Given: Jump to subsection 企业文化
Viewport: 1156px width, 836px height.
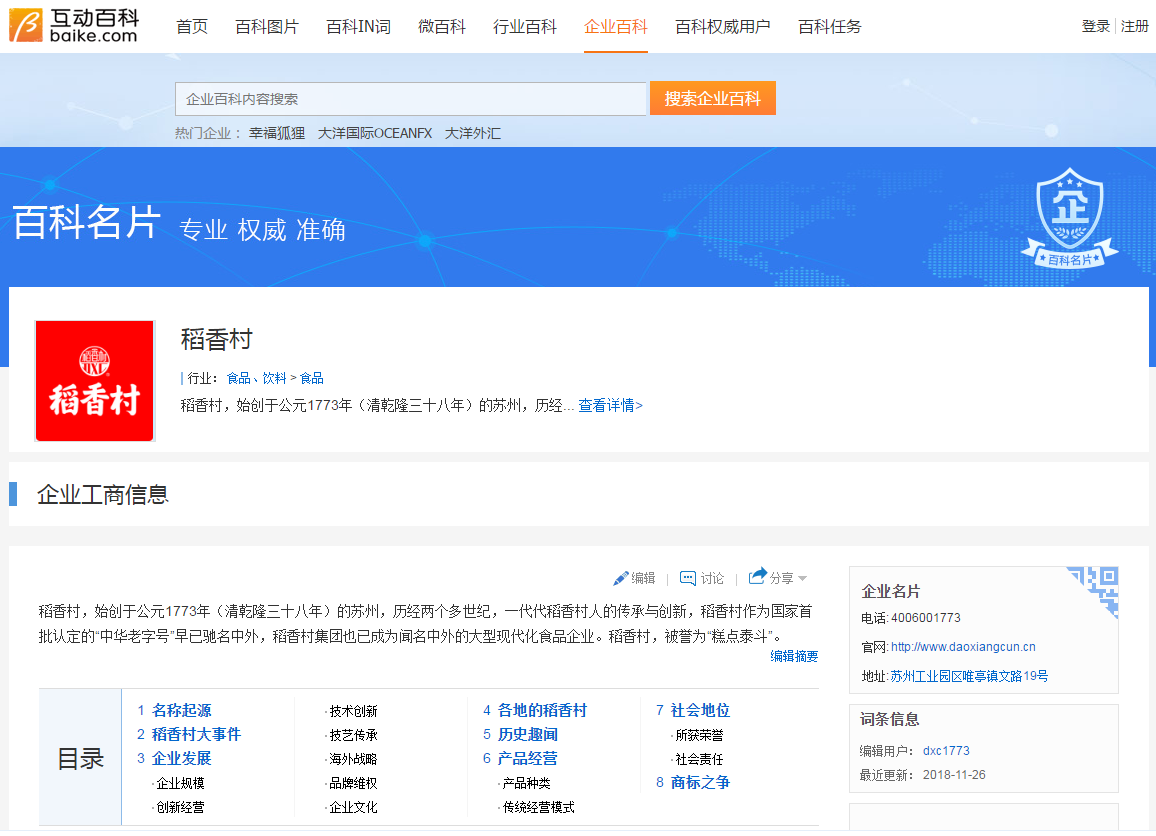Looking at the screenshot, I should pyautogui.click(x=353, y=807).
